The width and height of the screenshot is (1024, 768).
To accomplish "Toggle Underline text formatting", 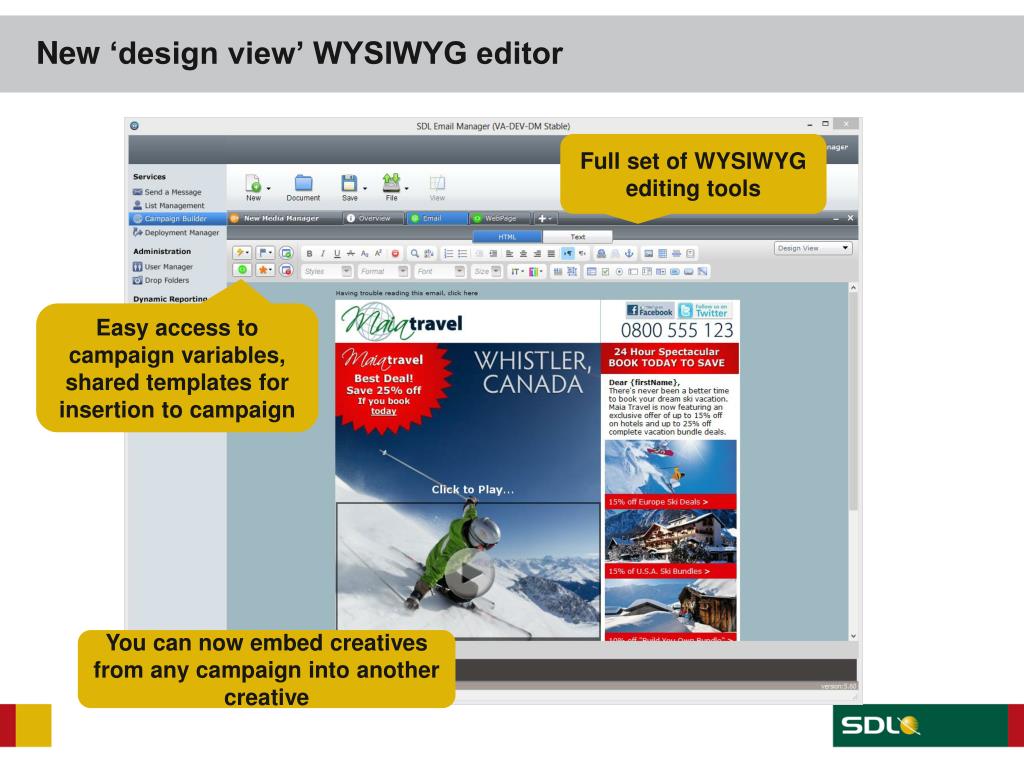I will tap(337, 253).
